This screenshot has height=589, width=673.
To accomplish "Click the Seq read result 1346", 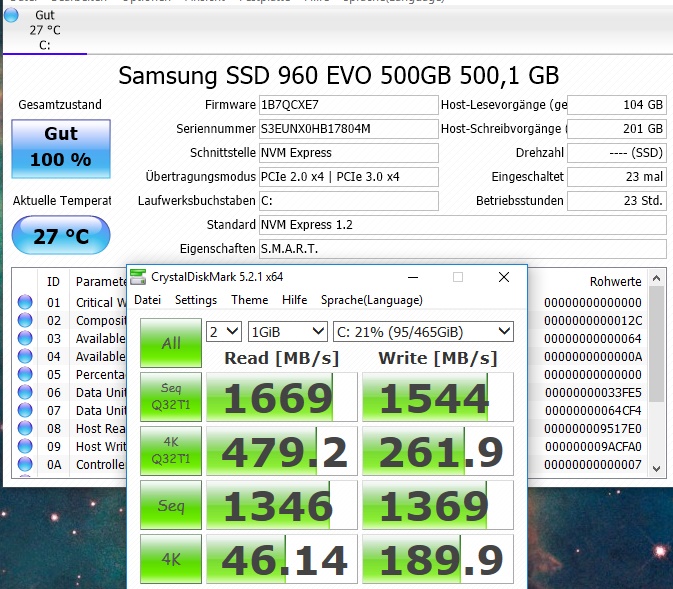I will coord(282,505).
